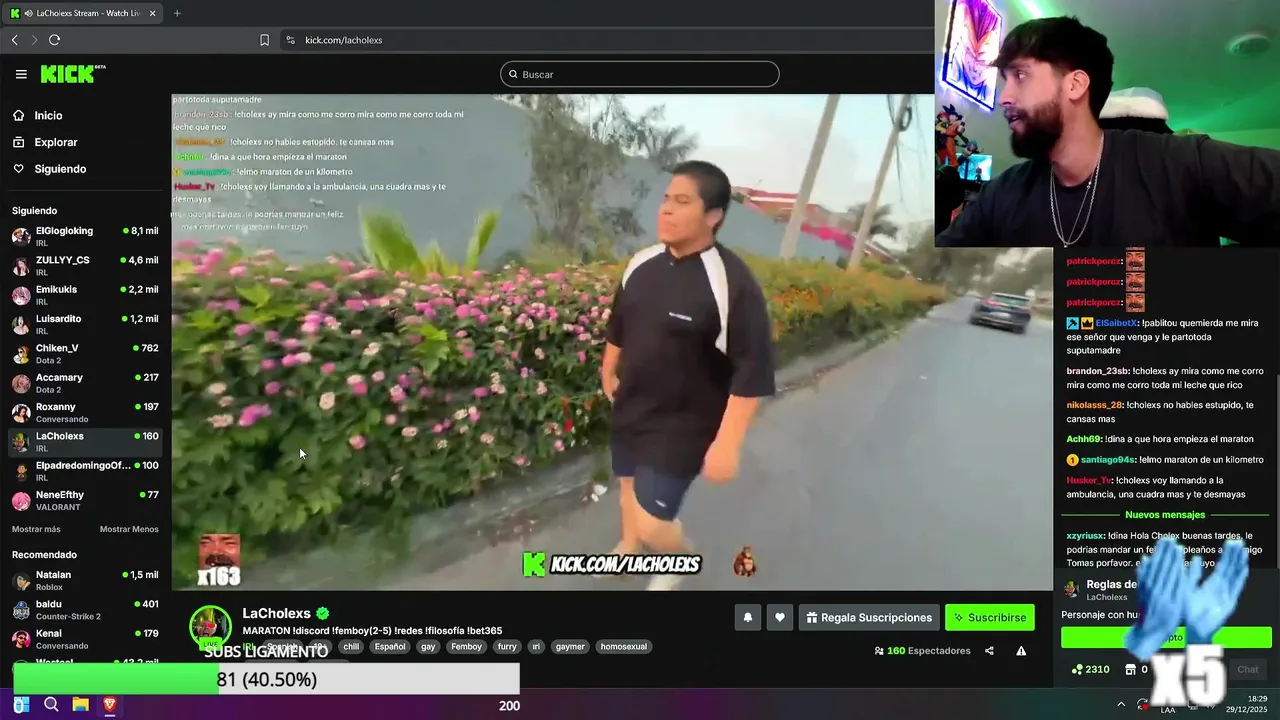
Task: Open site information icon beside URL
Action: (290, 40)
